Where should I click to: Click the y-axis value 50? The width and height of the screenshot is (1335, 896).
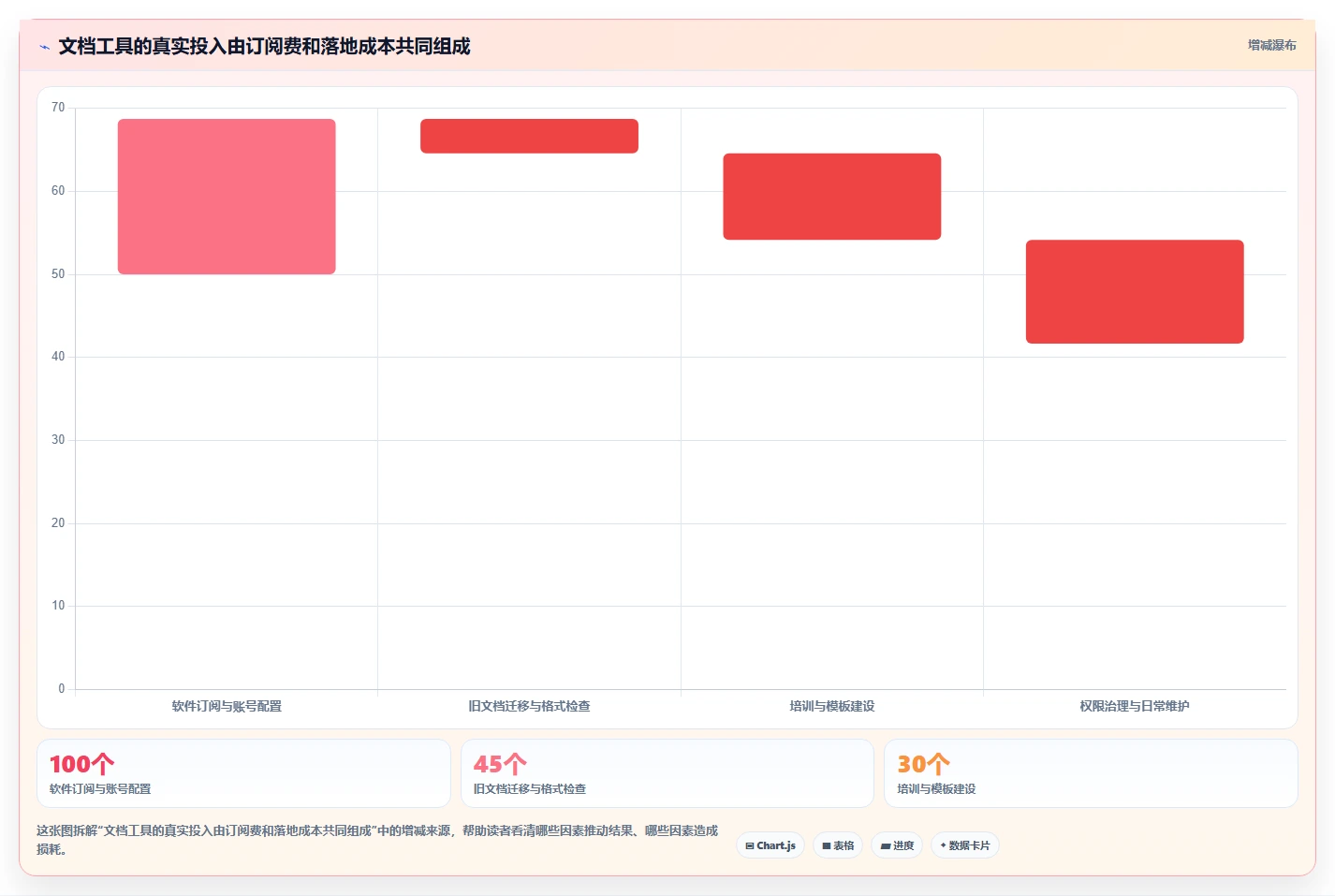tap(58, 274)
